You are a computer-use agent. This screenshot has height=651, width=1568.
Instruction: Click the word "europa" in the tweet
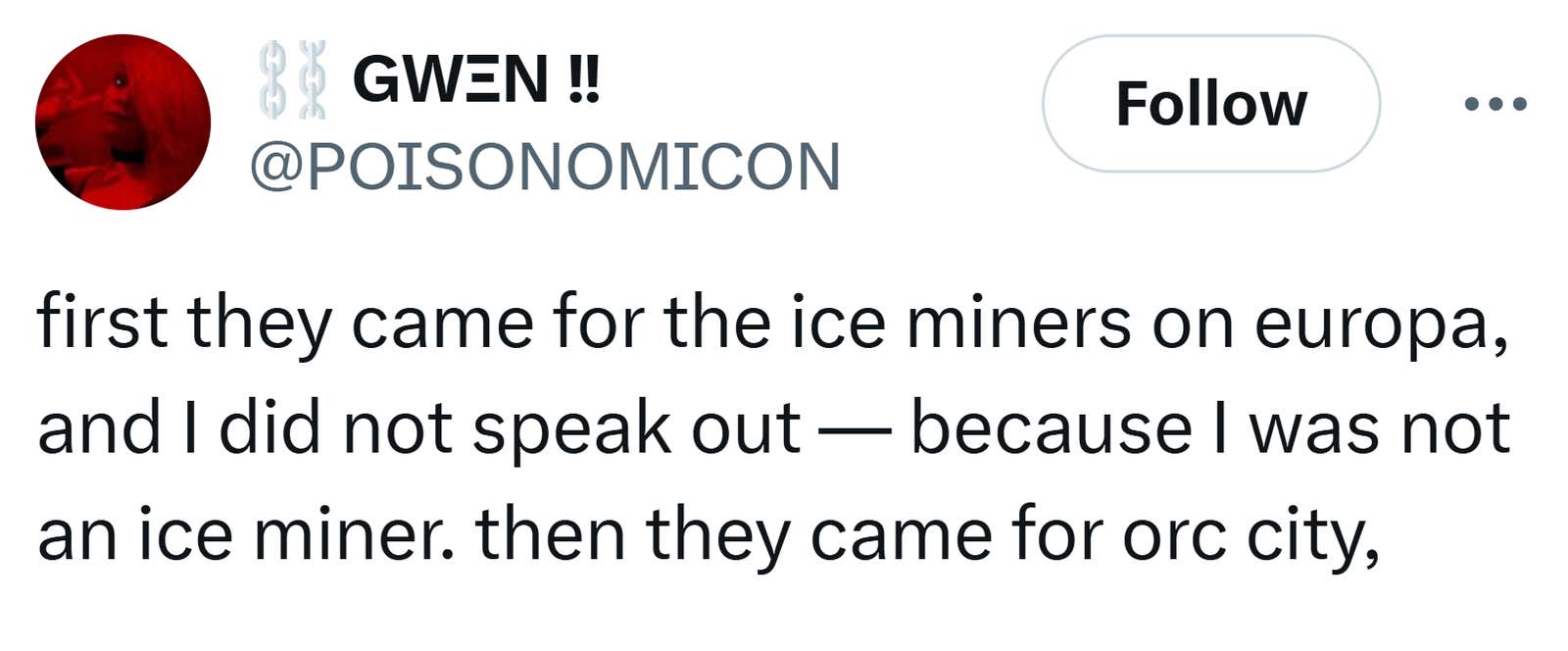pyautogui.click(x=1380, y=324)
